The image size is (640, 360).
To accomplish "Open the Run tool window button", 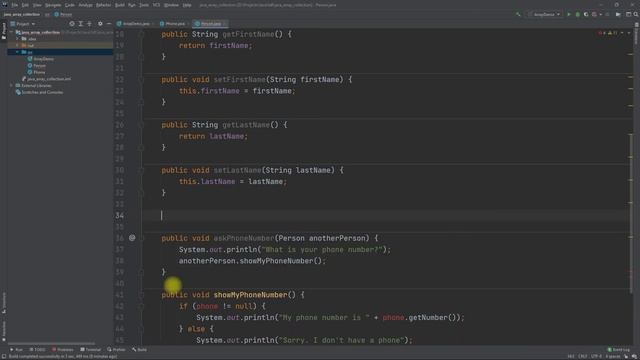I will [17, 350].
